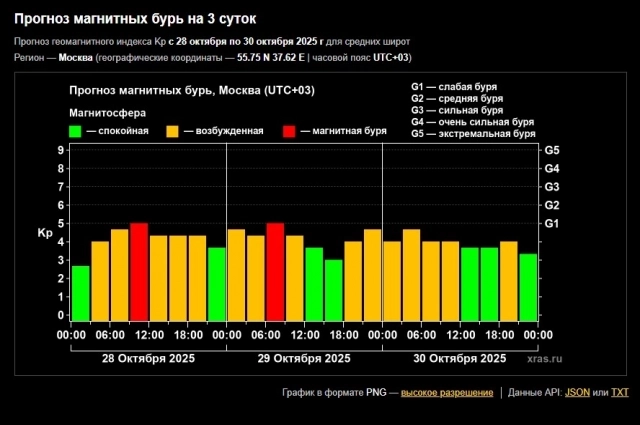This screenshot has height=425, width=640.
Task: Select the red storm bar on 29 October
Action: (275, 271)
